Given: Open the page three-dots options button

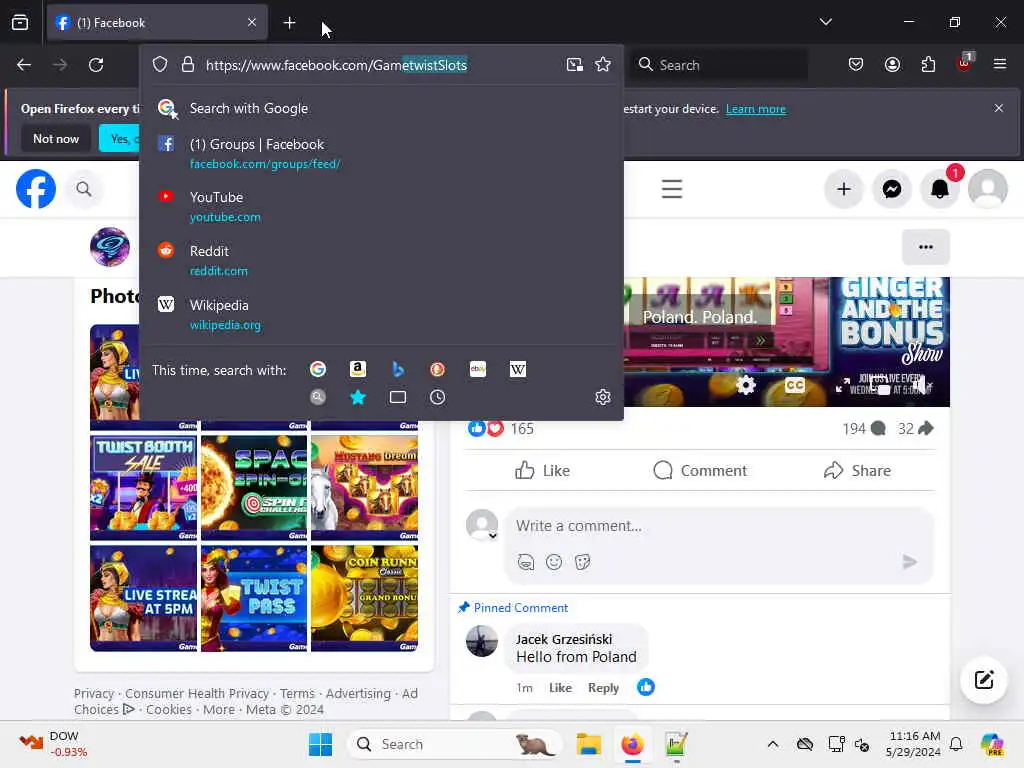Looking at the screenshot, I should pyautogui.click(x=925, y=247).
